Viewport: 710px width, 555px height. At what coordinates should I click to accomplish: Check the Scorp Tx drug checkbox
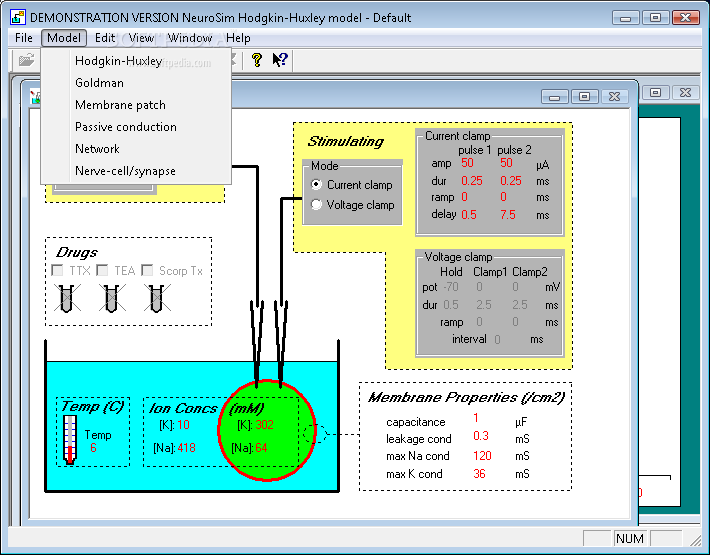coord(147,270)
